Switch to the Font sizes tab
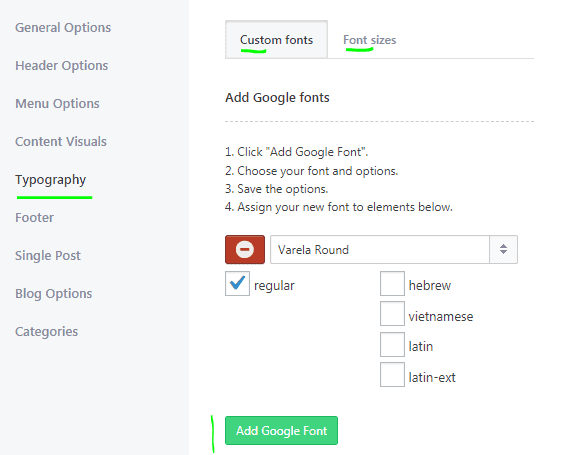The width and height of the screenshot is (568, 455). [x=369, y=40]
